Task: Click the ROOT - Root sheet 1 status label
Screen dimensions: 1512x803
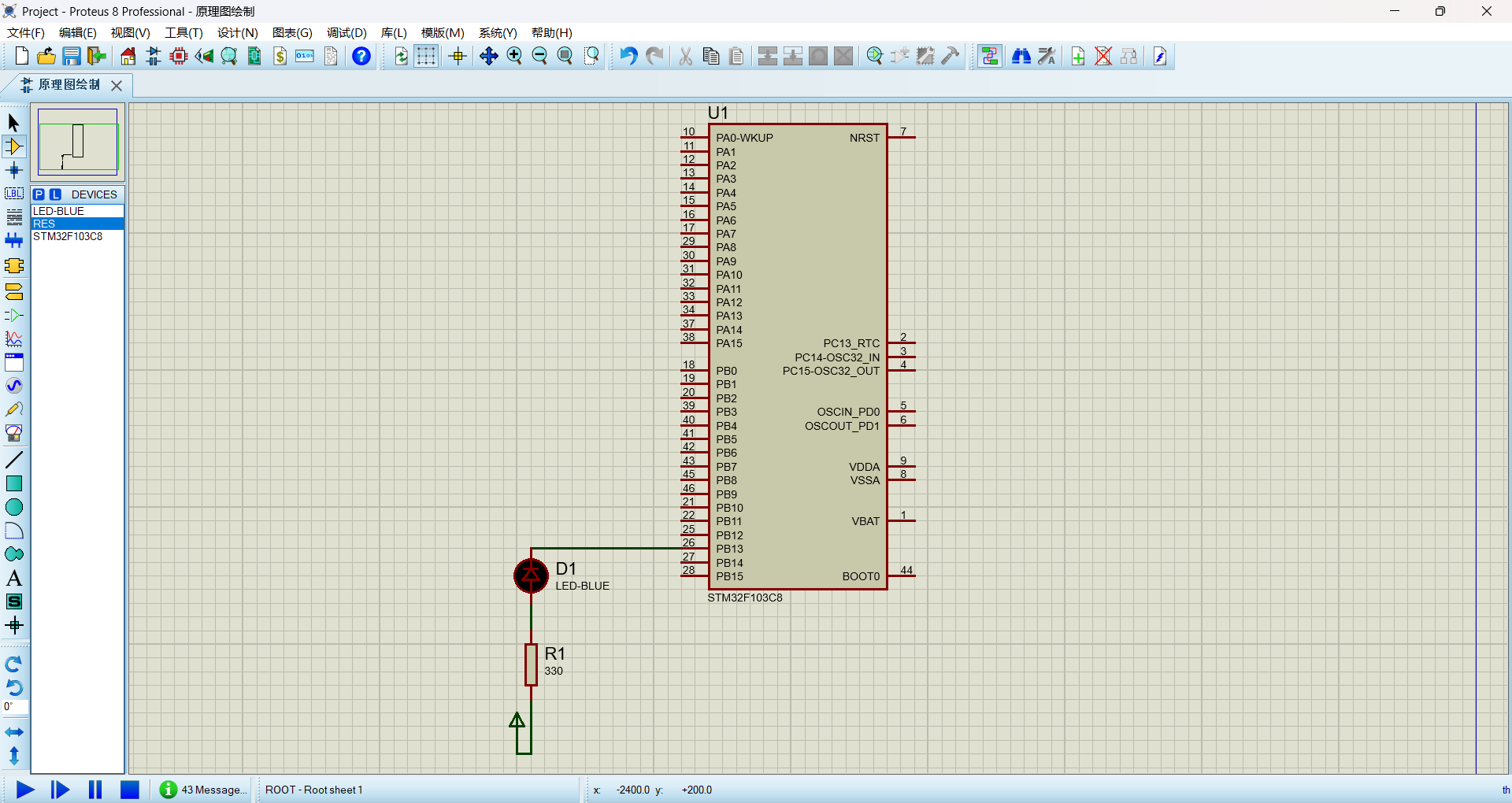Action: pos(314,790)
